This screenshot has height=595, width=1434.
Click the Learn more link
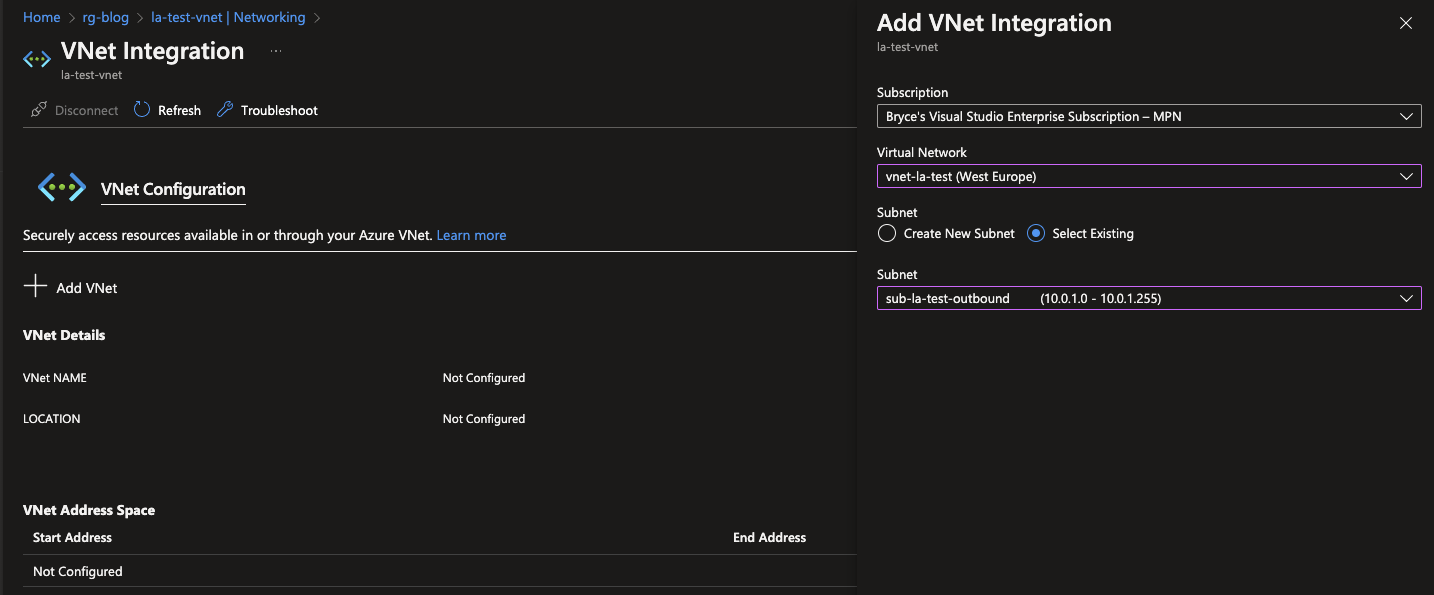[471, 235]
